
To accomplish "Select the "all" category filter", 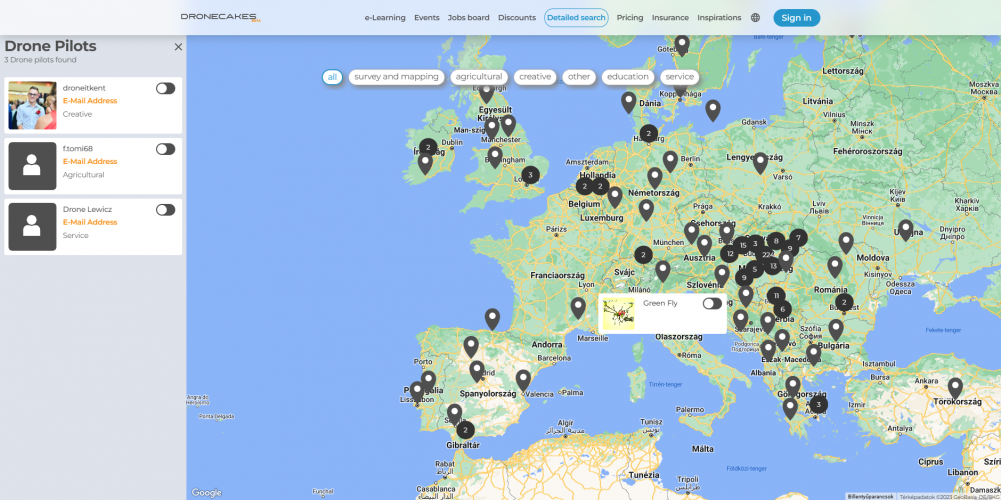I will [332, 77].
